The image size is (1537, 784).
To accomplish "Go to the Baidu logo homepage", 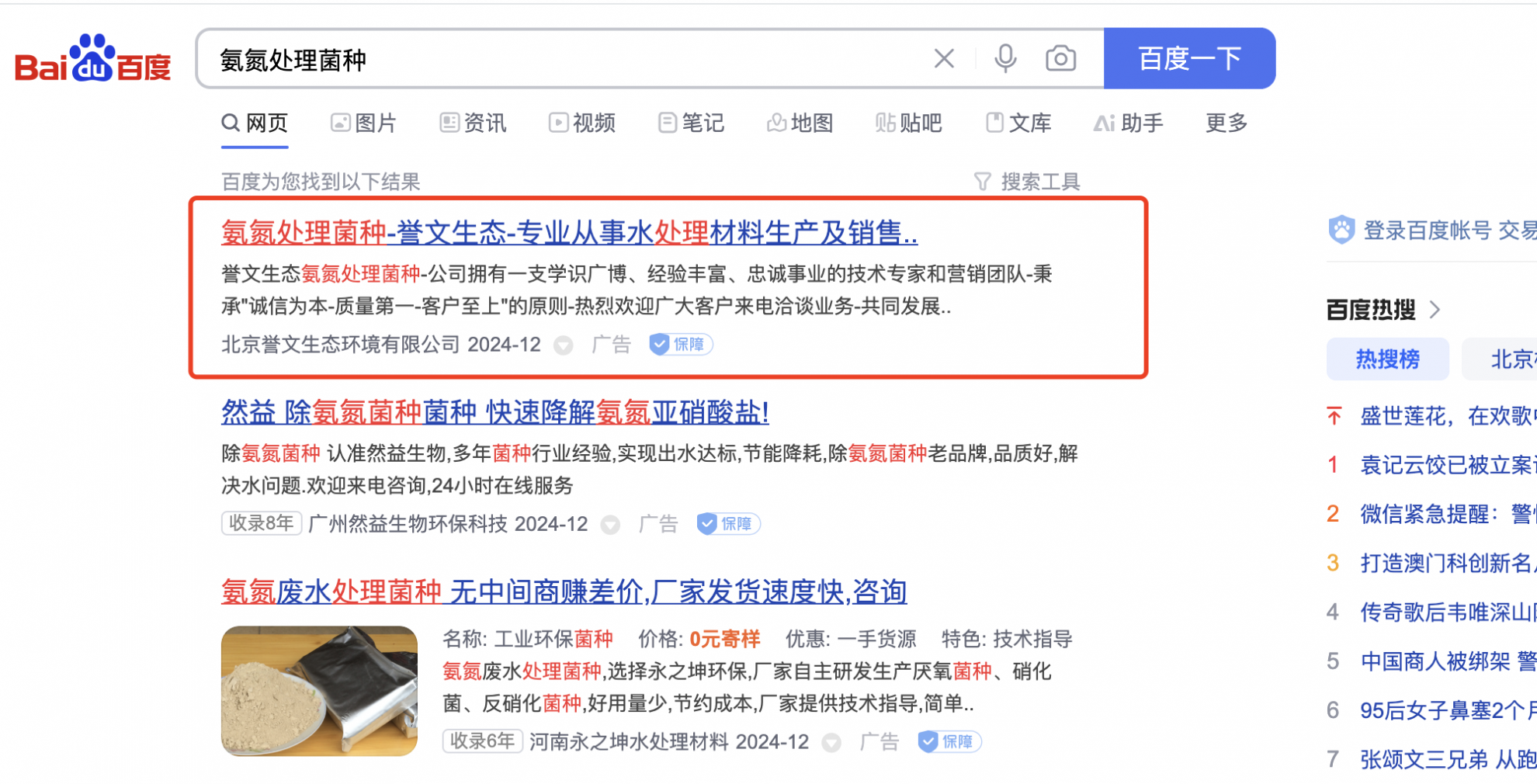I will click(93, 59).
